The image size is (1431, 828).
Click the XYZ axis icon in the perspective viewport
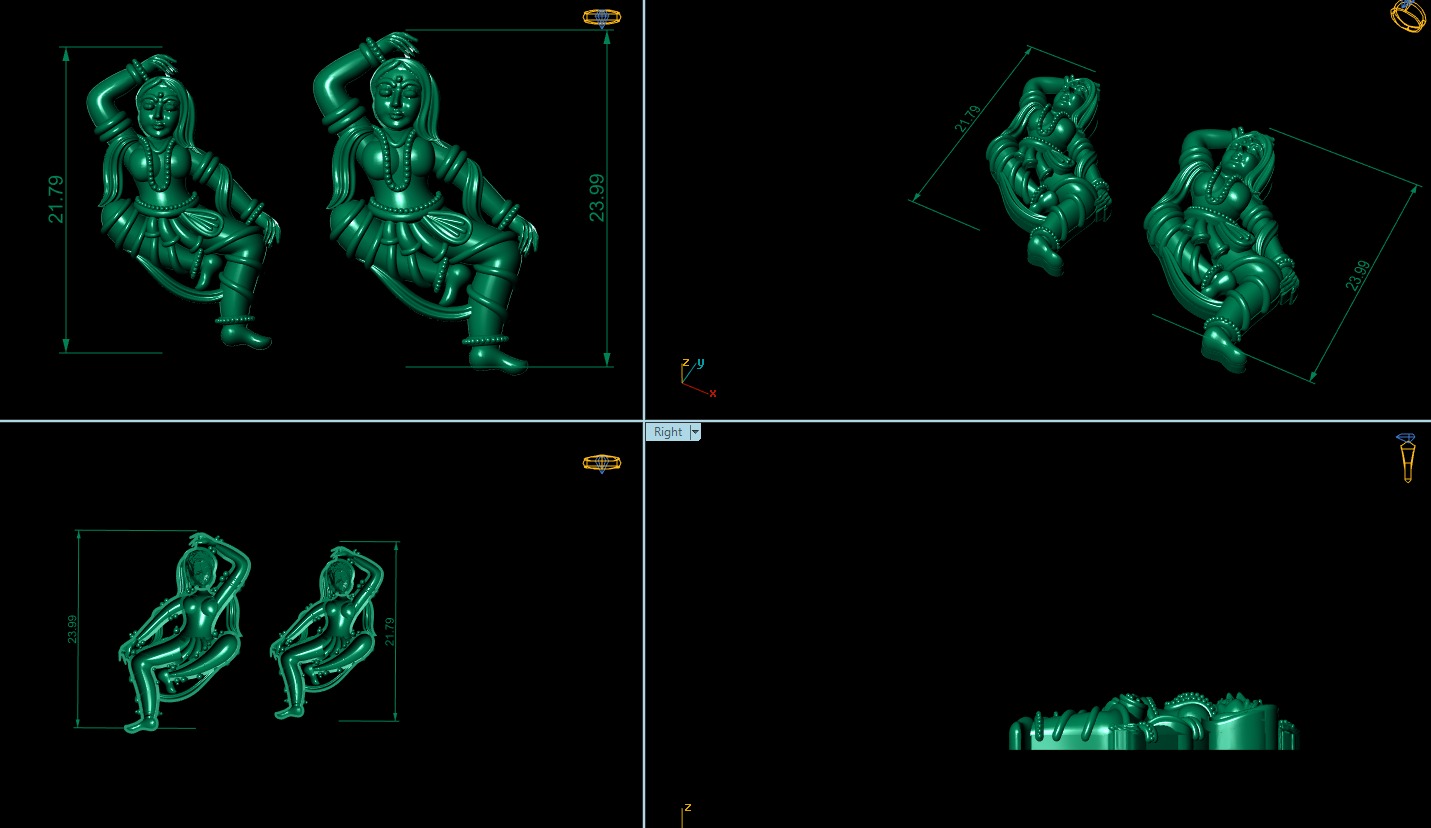click(x=697, y=376)
